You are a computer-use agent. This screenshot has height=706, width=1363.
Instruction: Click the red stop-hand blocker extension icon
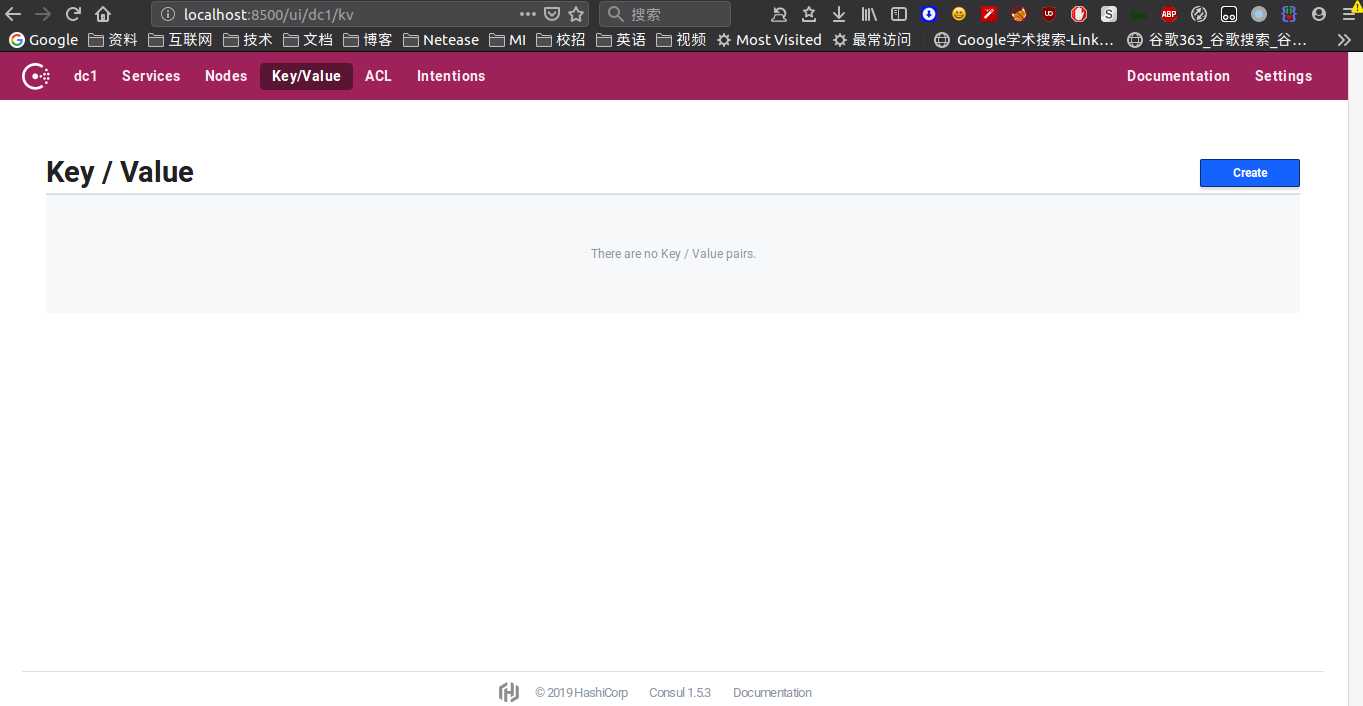1079,14
